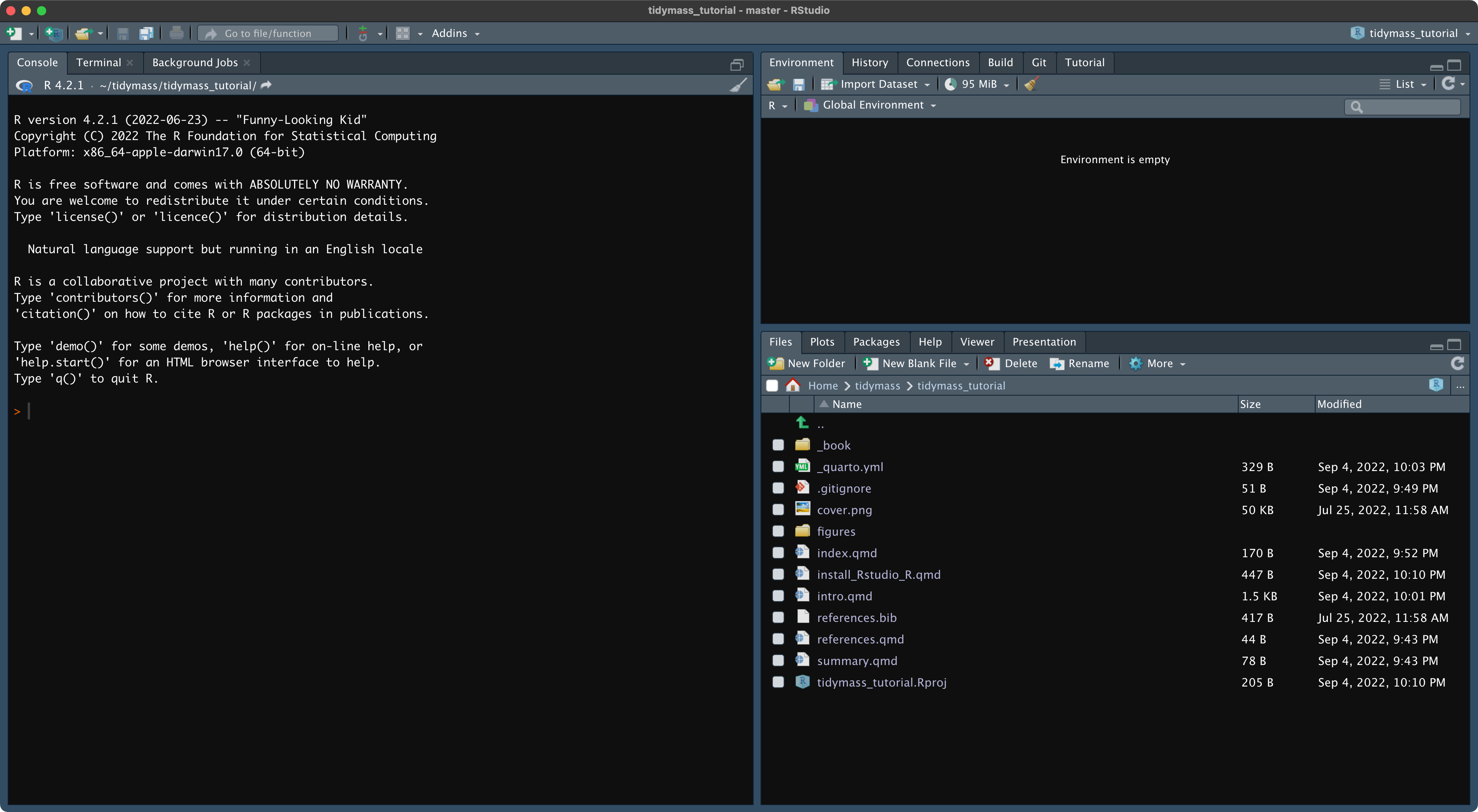Click the Save Workspace icon in Environment pane

798,84
